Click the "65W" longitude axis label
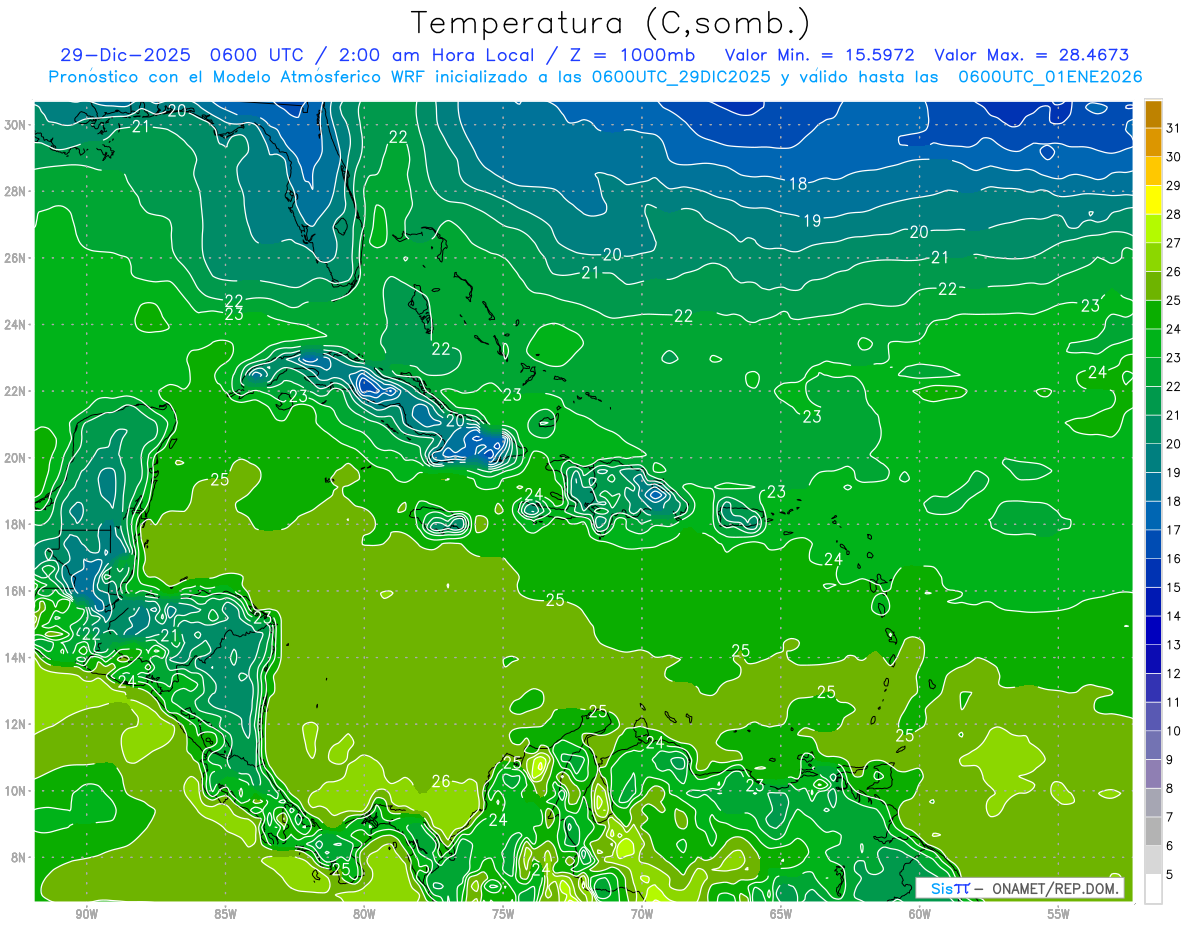 781,914
